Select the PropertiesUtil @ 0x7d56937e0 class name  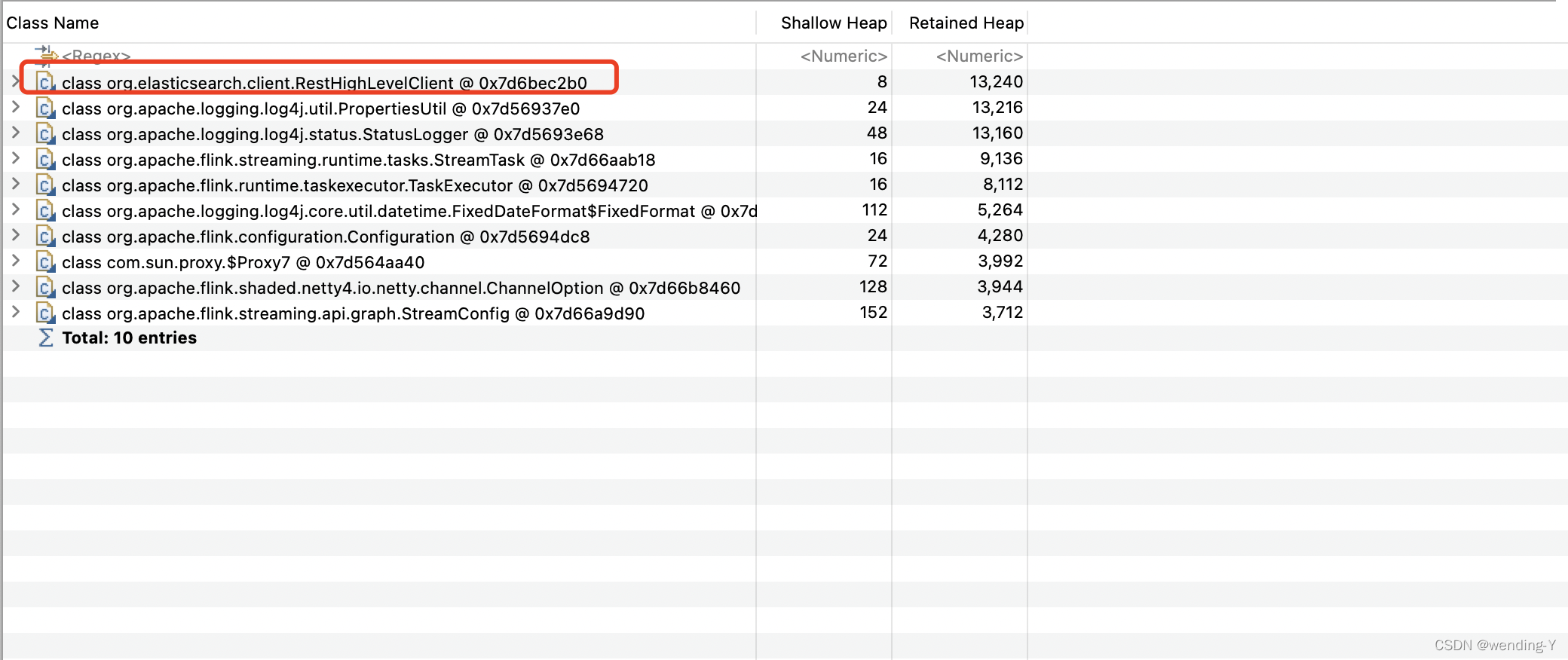coord(321,108)
